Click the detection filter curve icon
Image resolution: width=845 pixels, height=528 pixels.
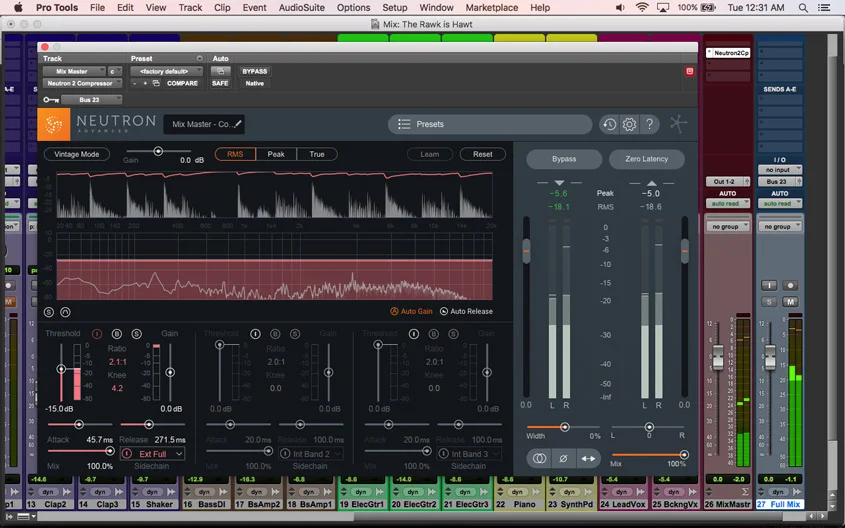pyautogui.click(x=65, y=312)
